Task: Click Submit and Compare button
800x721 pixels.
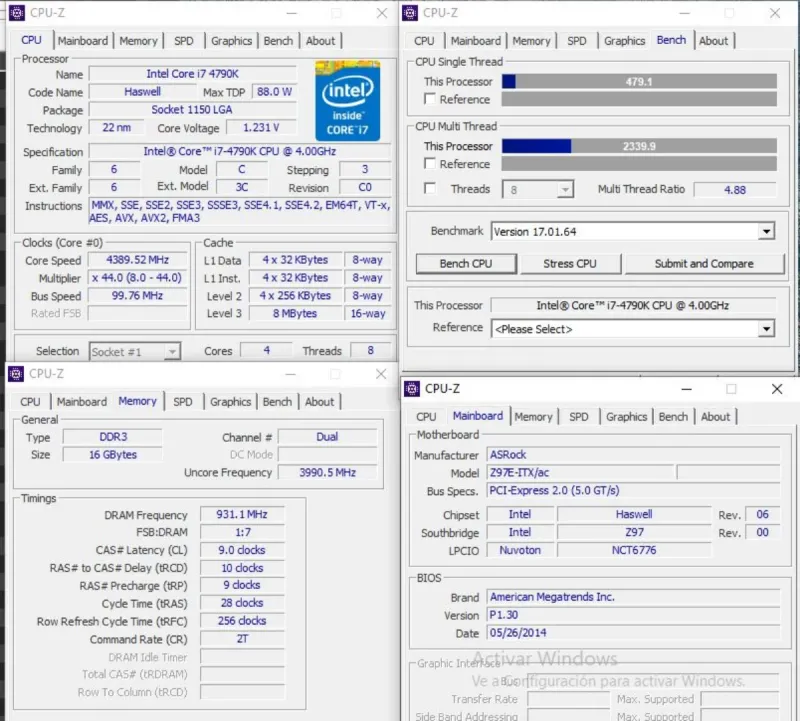Action: coord(704,264)
